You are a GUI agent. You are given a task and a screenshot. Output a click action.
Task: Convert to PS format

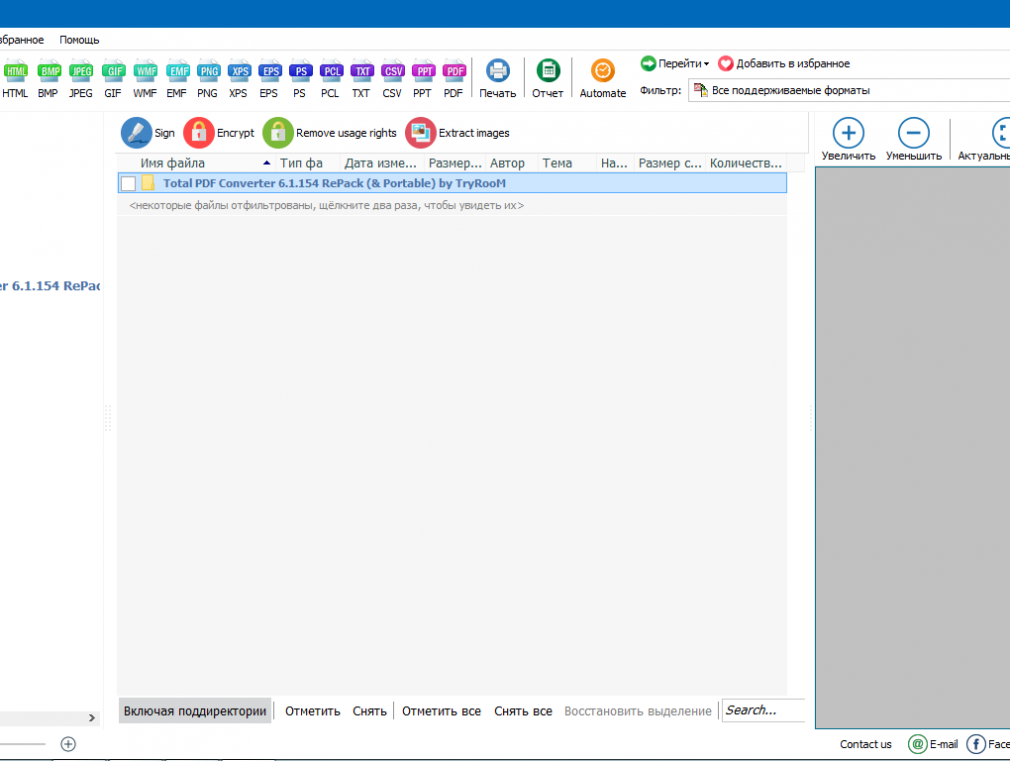point(300,79)
